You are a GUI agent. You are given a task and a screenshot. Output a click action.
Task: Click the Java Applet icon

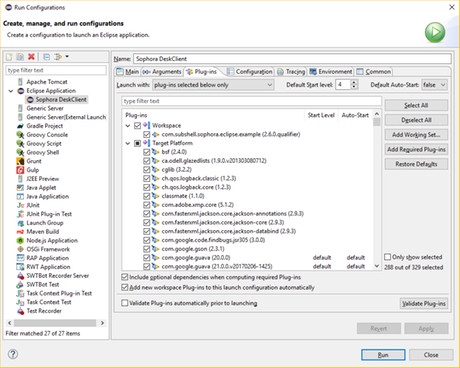click(x=20, y=187)
